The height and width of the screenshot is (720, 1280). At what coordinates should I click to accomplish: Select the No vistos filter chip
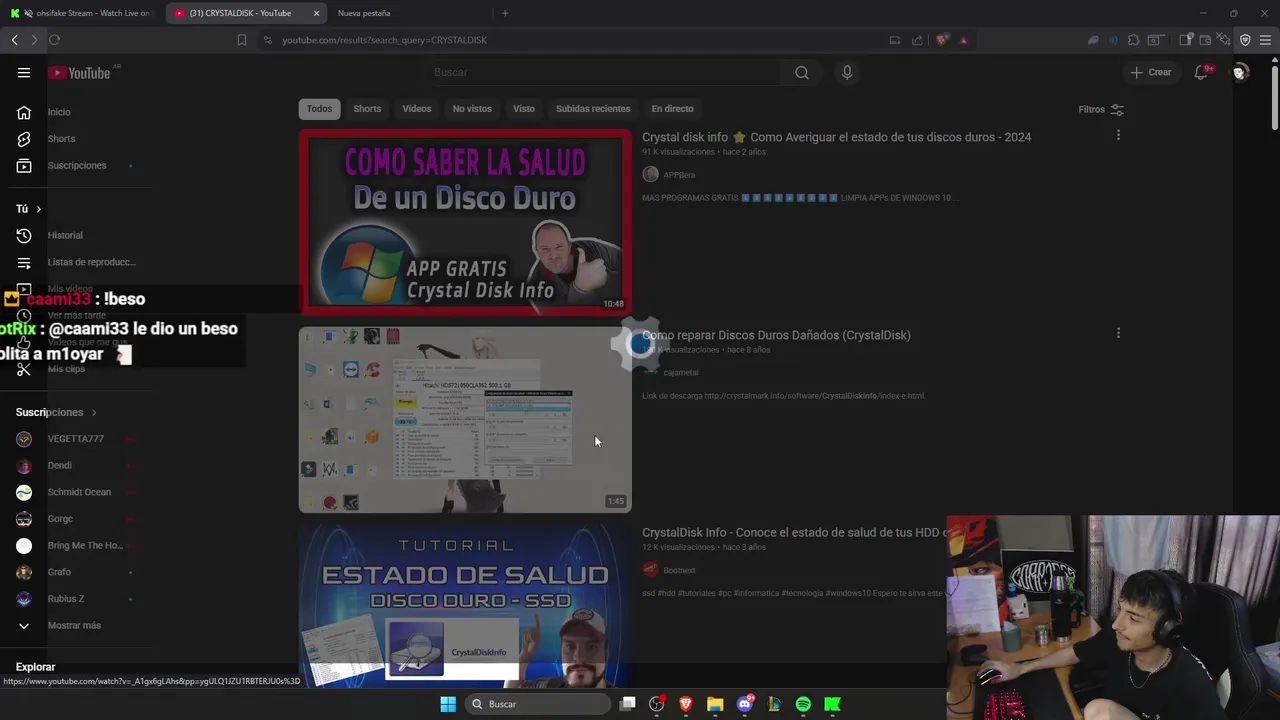tap(472, 109)
